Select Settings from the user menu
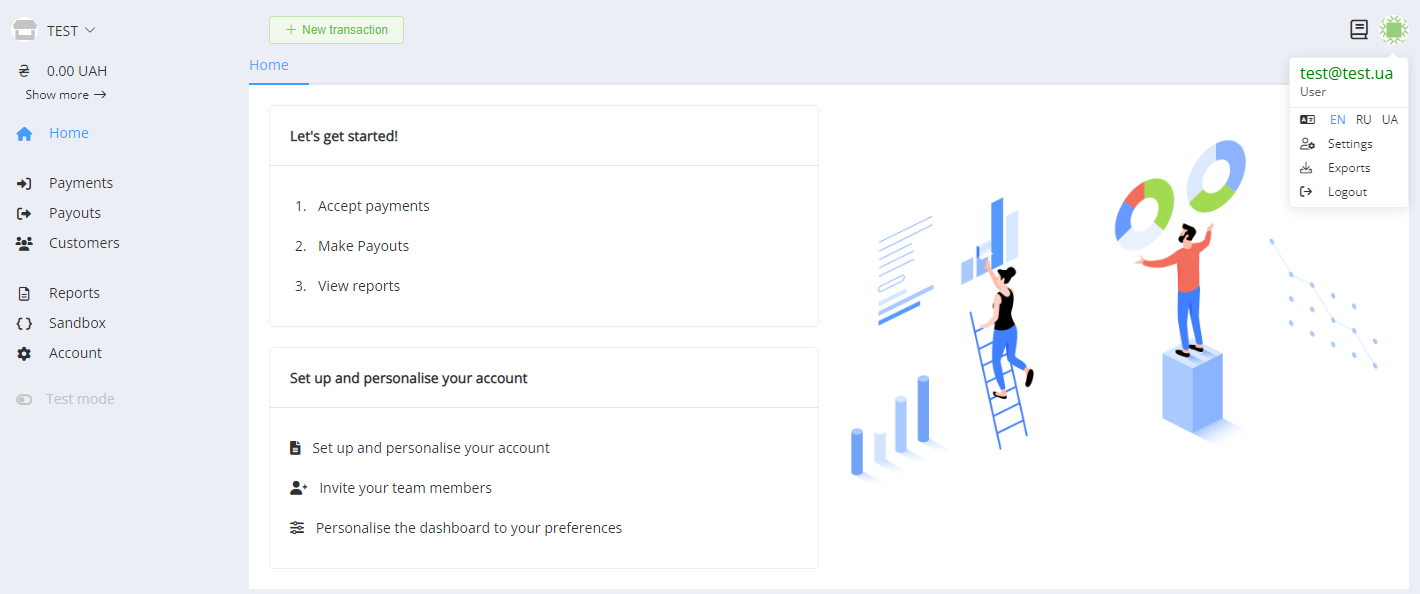 tap(1349, 144)
